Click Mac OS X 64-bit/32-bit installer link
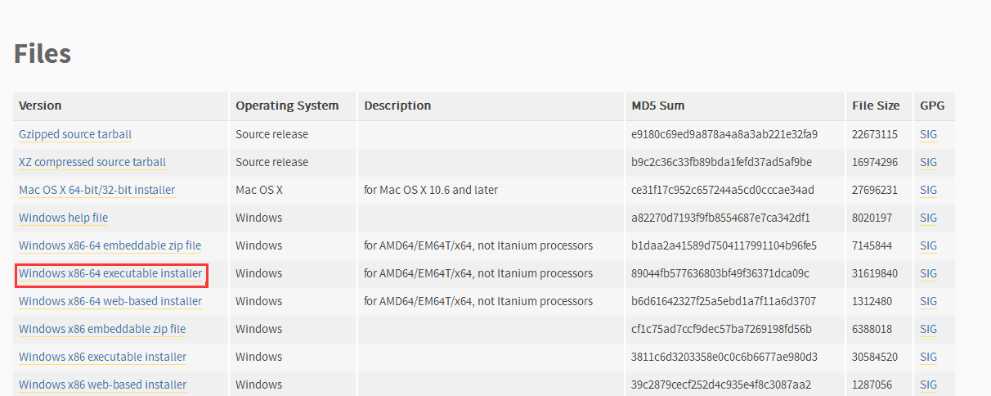This screenshot has height=396, width=991. (97, 190)
